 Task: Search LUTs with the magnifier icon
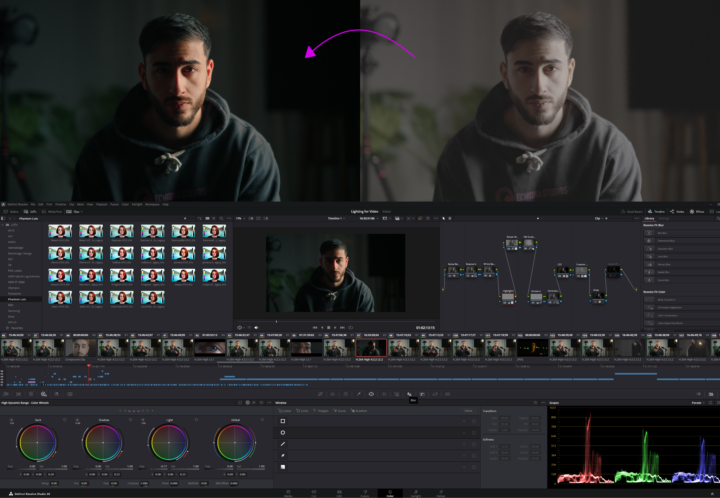(221, 218)
